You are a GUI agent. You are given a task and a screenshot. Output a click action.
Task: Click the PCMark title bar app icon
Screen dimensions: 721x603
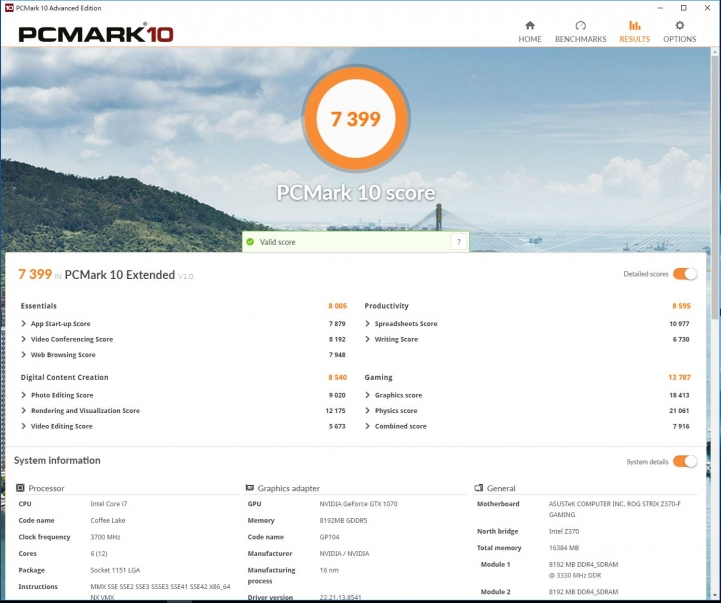[x=9, y=8]
